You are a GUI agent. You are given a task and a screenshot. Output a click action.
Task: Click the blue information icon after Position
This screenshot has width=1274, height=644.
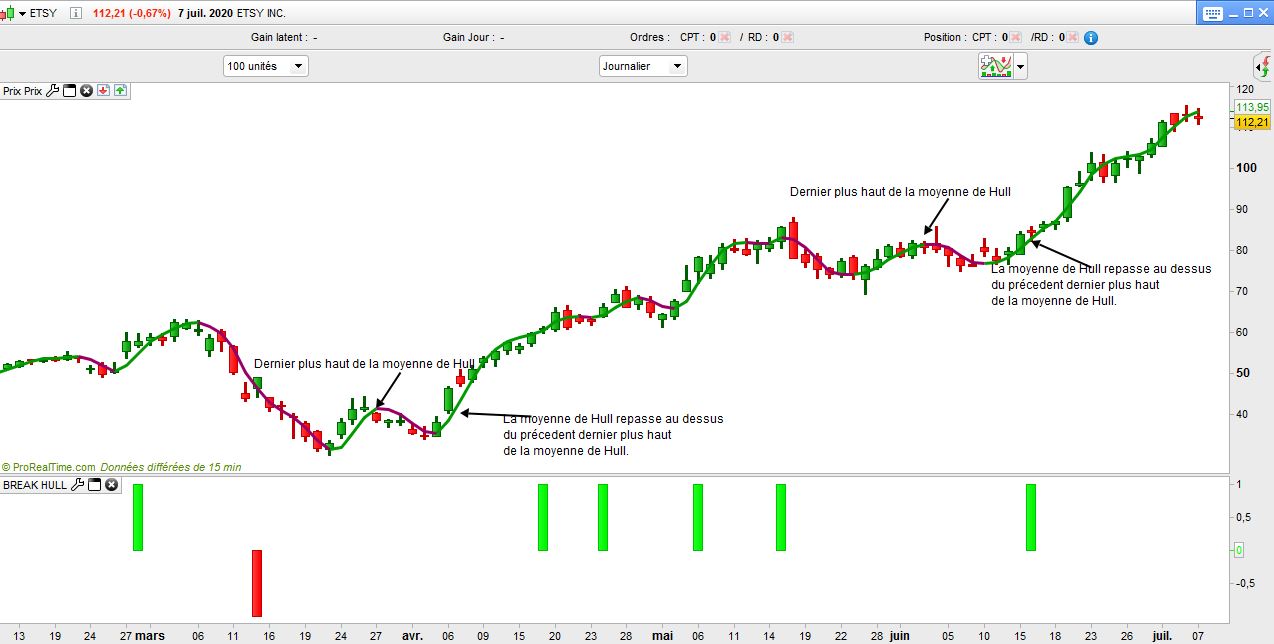click(1091, 38)
